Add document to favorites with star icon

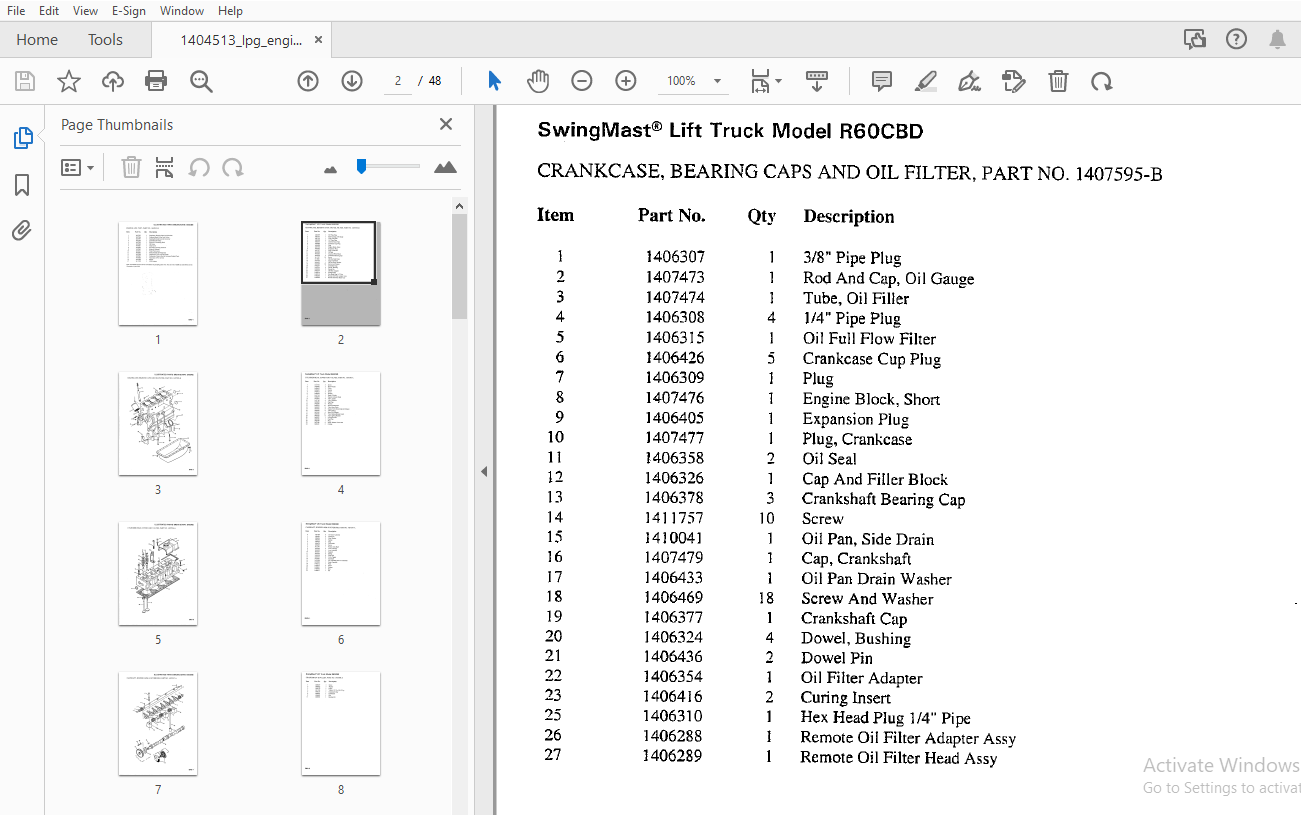click(69, 81)
